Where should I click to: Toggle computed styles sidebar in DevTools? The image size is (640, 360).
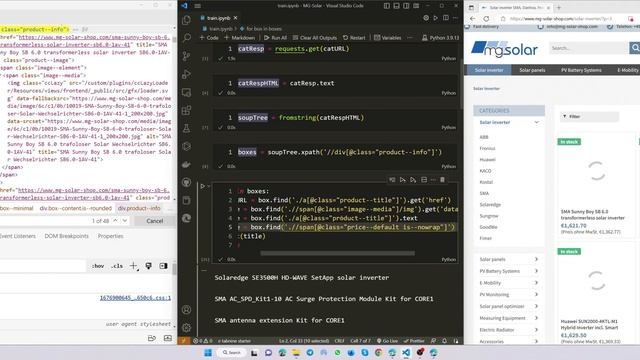click(163, 266)
